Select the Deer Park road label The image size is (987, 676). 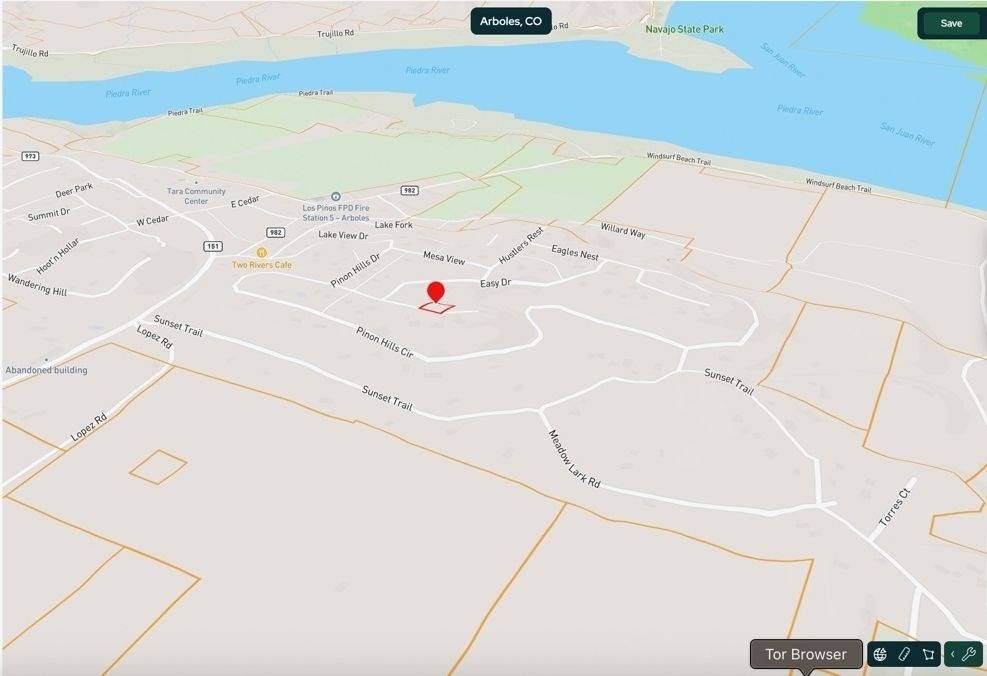74,190
